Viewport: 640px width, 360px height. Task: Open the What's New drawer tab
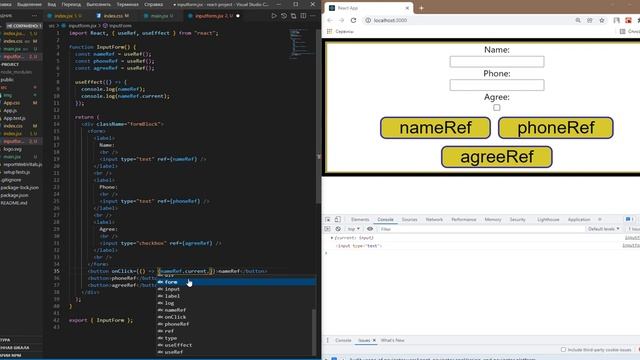[x=392, y=340]
